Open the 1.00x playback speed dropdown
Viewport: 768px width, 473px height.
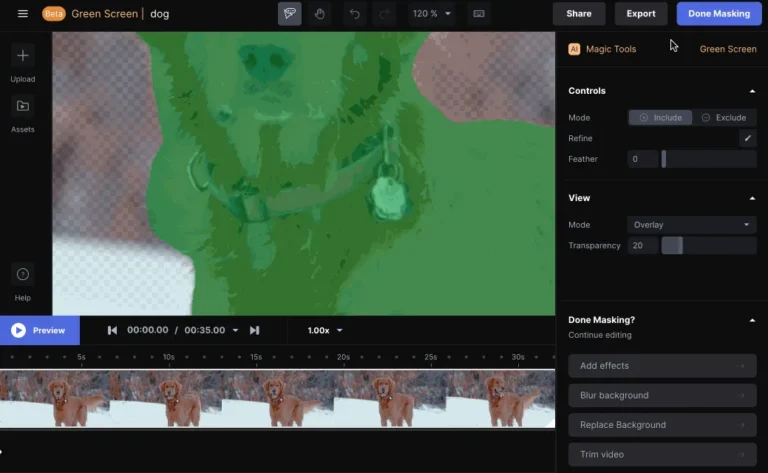coord(325,330)
